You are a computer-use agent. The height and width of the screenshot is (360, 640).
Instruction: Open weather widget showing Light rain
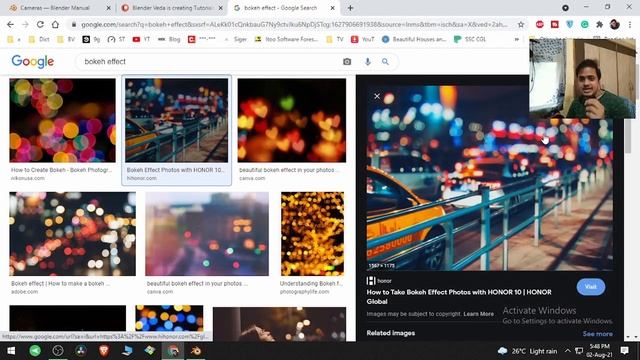pyautogui.click(x=527, y=351)
